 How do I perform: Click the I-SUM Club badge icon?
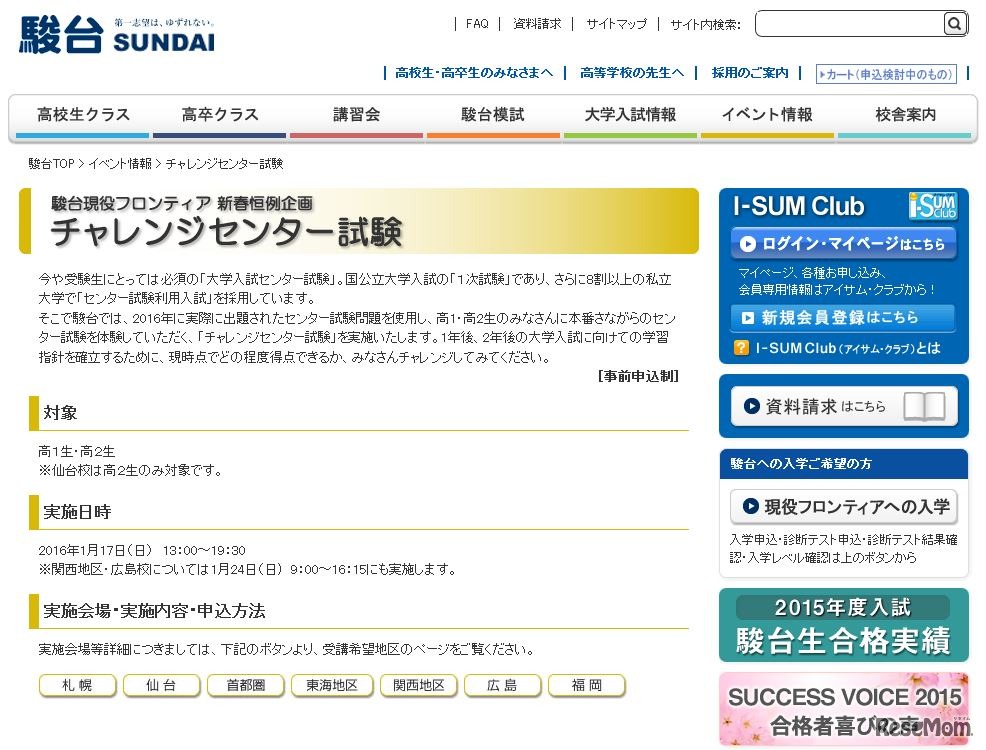pyautogui.click(x=933, y=206)
